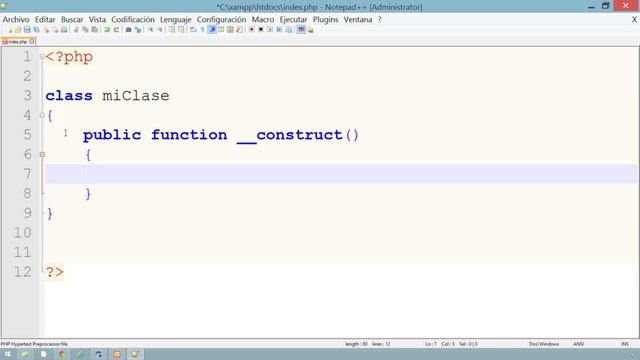Image resolution: width=640 pixels, height=360 pixels.
Task: Click the Dos\Windows line ending status
Action: pos(544,344)
